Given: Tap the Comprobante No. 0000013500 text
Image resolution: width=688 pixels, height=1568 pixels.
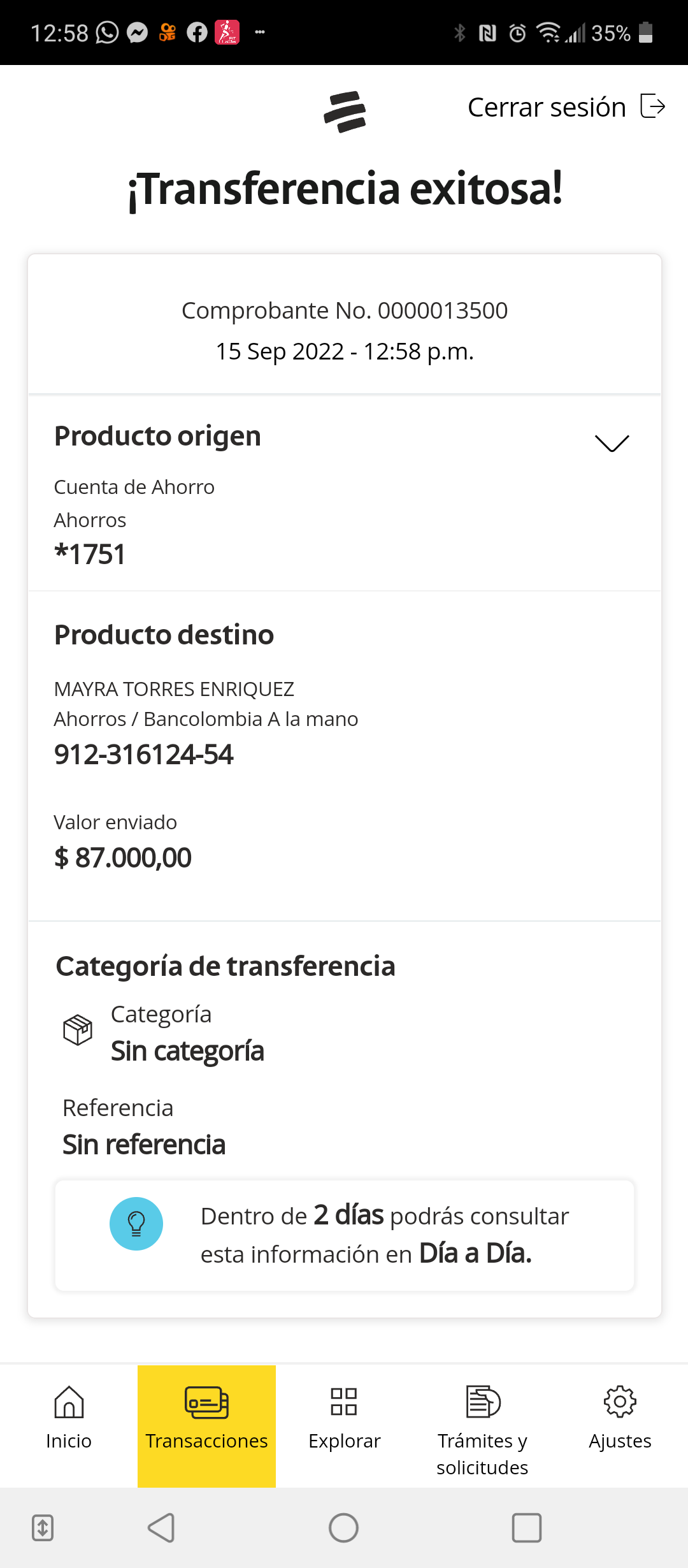Looking at the screenshot, I should pos(345,310).
